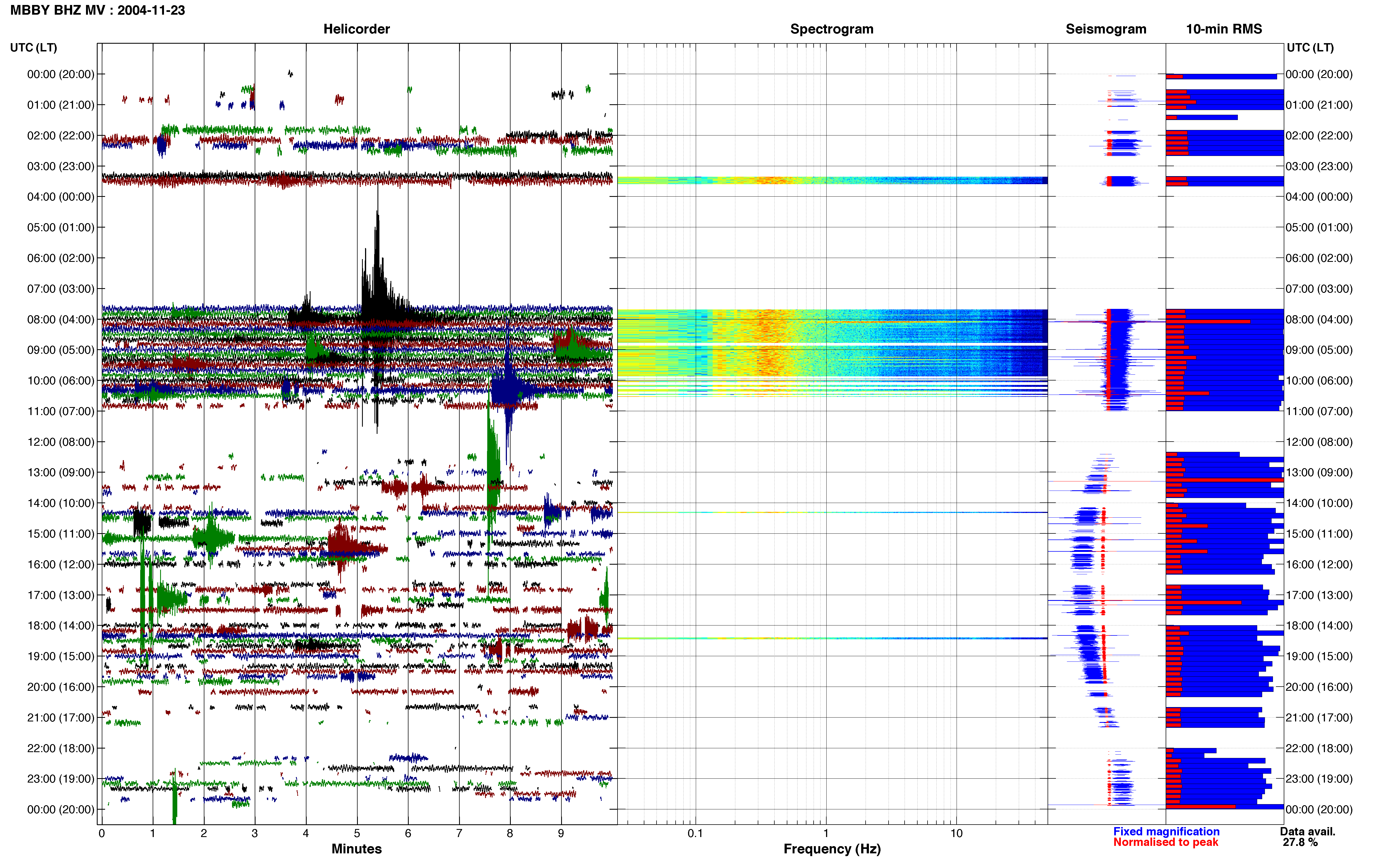Click left time label '02:00 (22:00)'
The width and height of the screenshot is (1388, 868).
tap(61, 135)
